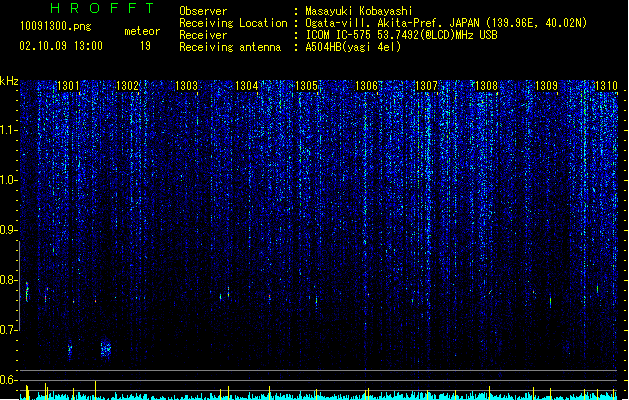Click the 1309 time marker
This screenshot has height=400, width=629.
click(x=546, y=86)
